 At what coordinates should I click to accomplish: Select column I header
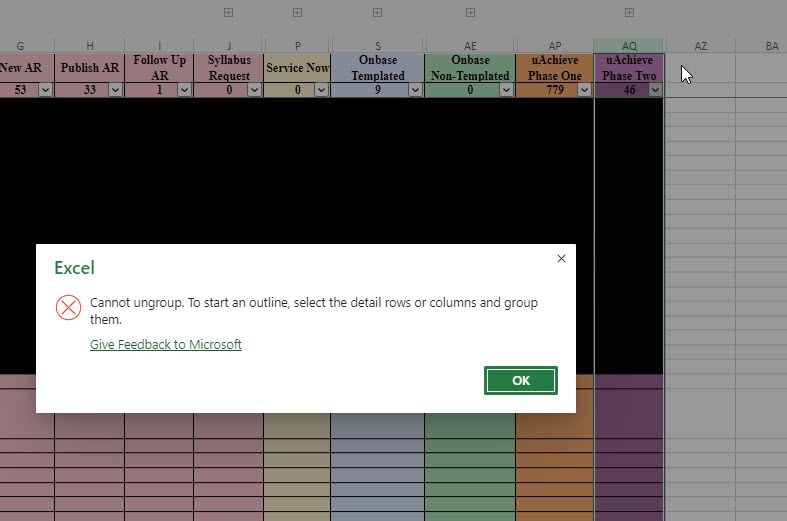pos(159,46)
